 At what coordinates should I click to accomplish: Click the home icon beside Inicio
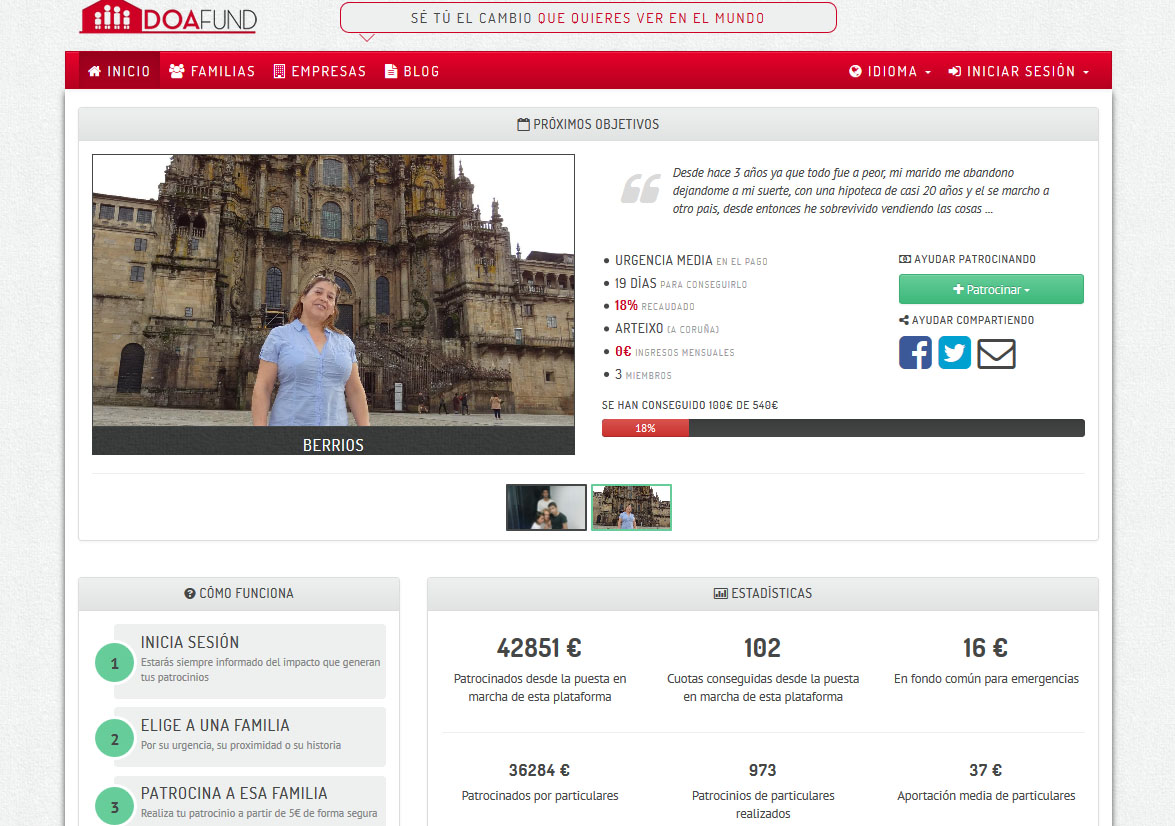[x=94, y=71]
